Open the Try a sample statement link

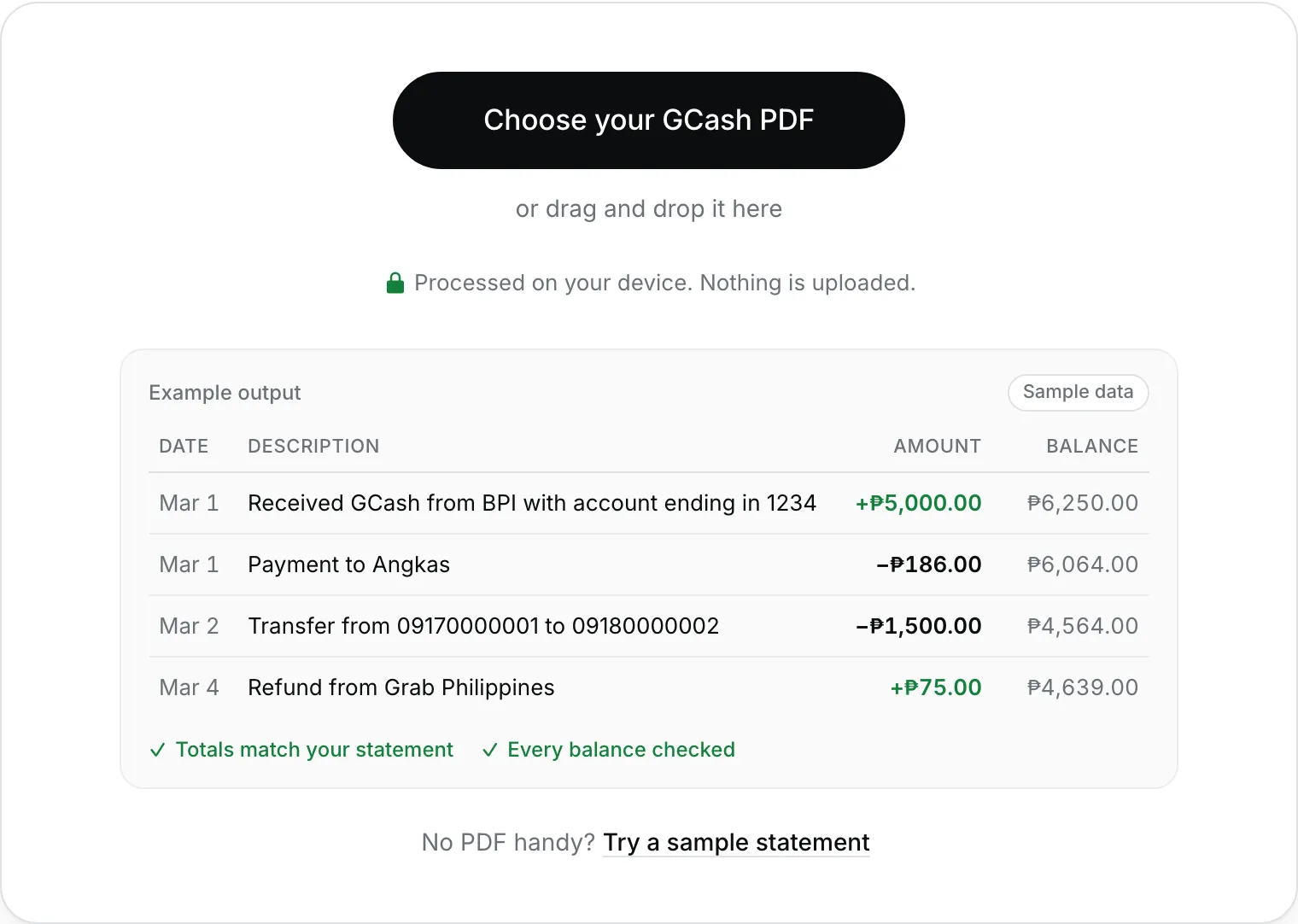coord(736,843)
